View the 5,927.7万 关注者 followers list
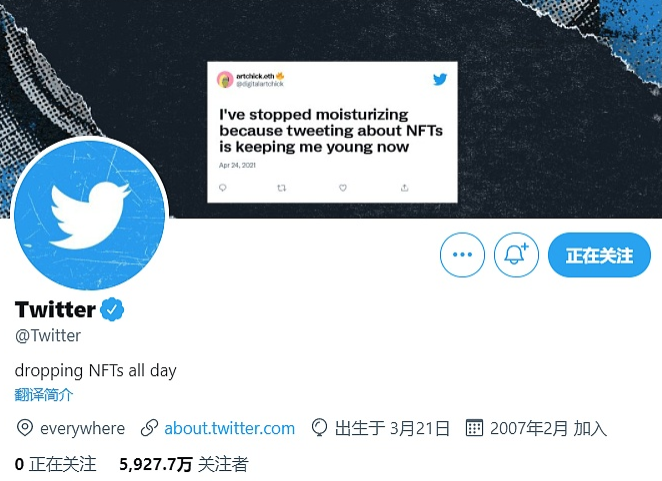 pos(184,464)
